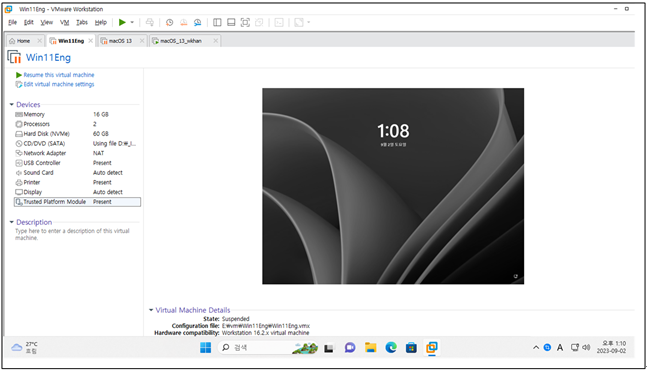This screenshot has width=647, height=371.
Task: Open the Edit menu
Action: coord(28,22)
